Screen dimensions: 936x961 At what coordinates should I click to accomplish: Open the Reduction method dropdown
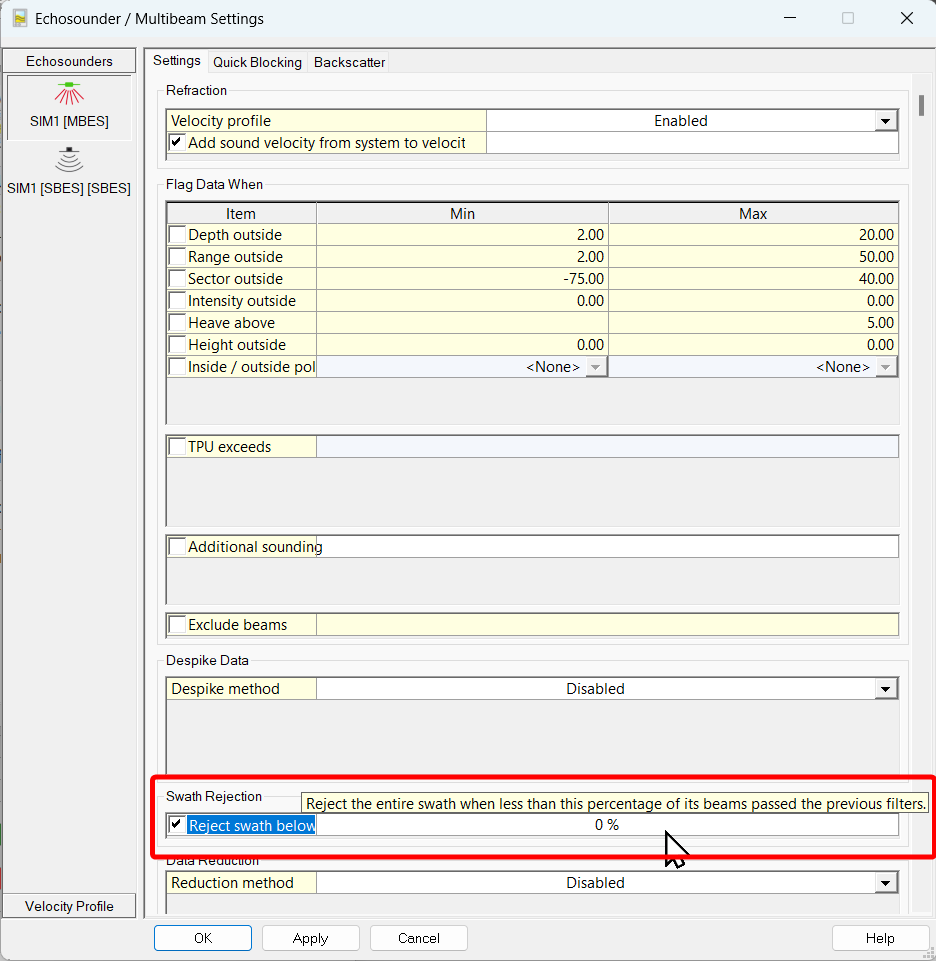tap(885, 883)
